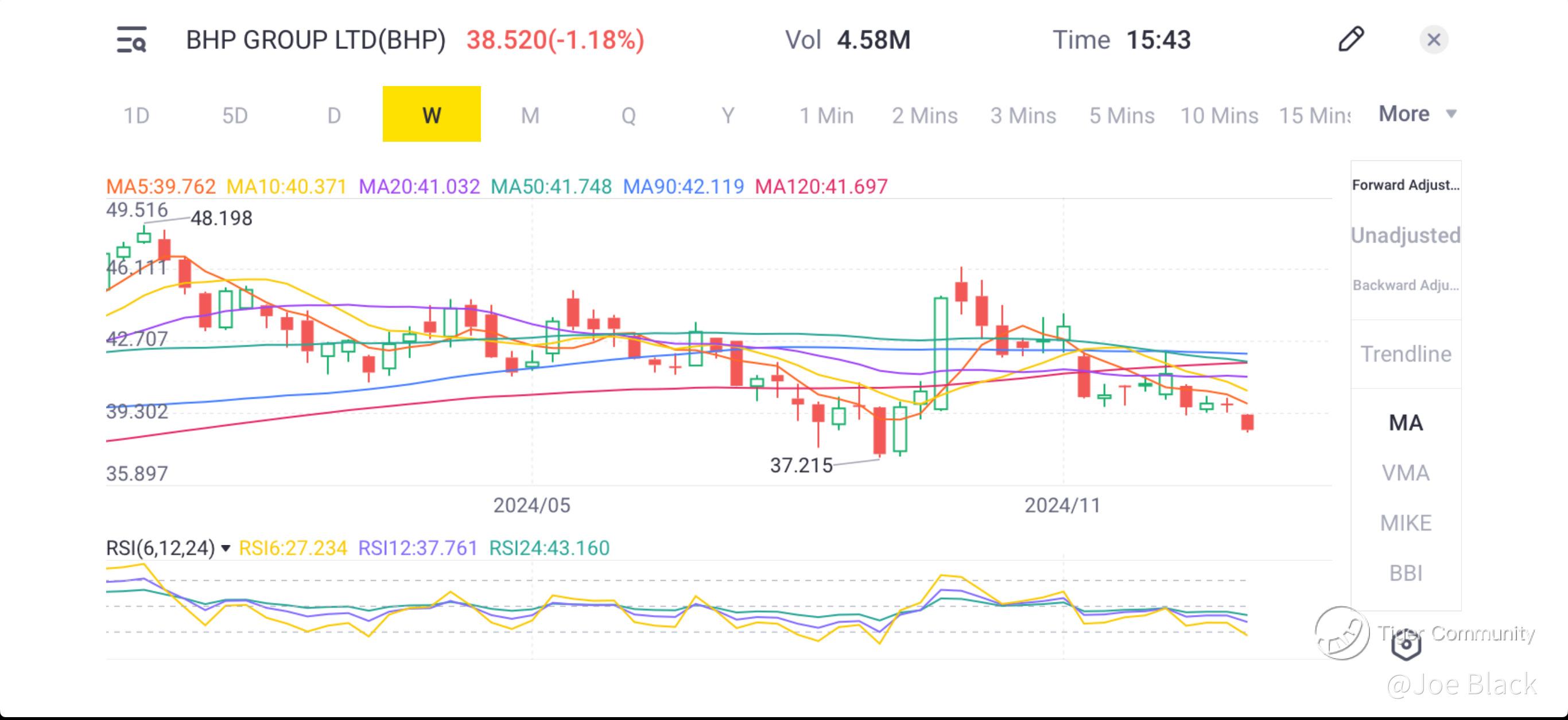Switch to the W weekly tab

tap(432, 114)
